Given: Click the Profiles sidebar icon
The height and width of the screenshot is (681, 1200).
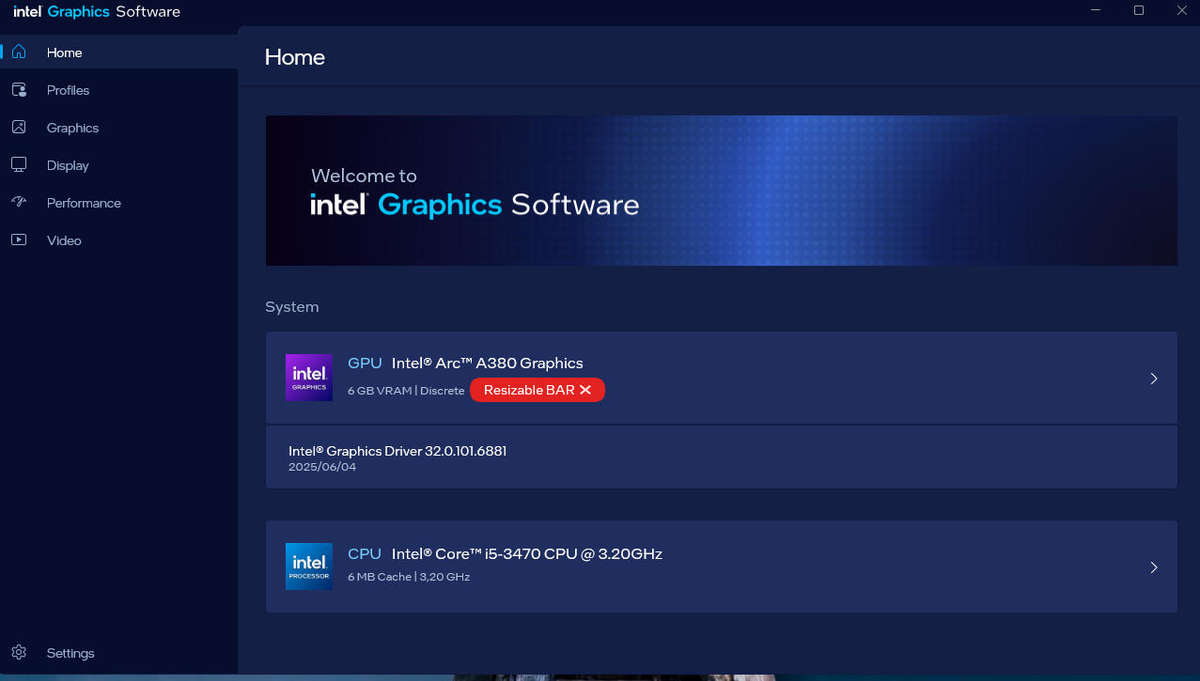Looking at the screenshot, I should [x=19, y=90].
